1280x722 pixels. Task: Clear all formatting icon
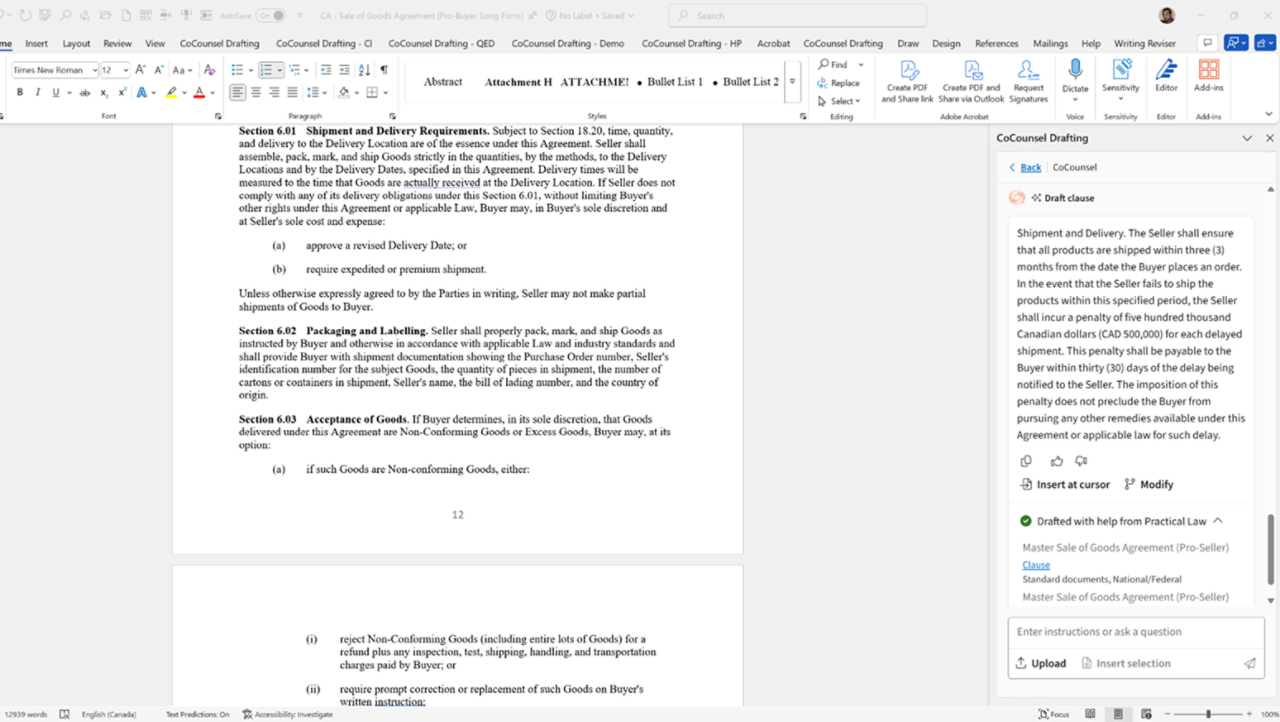[x=209, y=70]
